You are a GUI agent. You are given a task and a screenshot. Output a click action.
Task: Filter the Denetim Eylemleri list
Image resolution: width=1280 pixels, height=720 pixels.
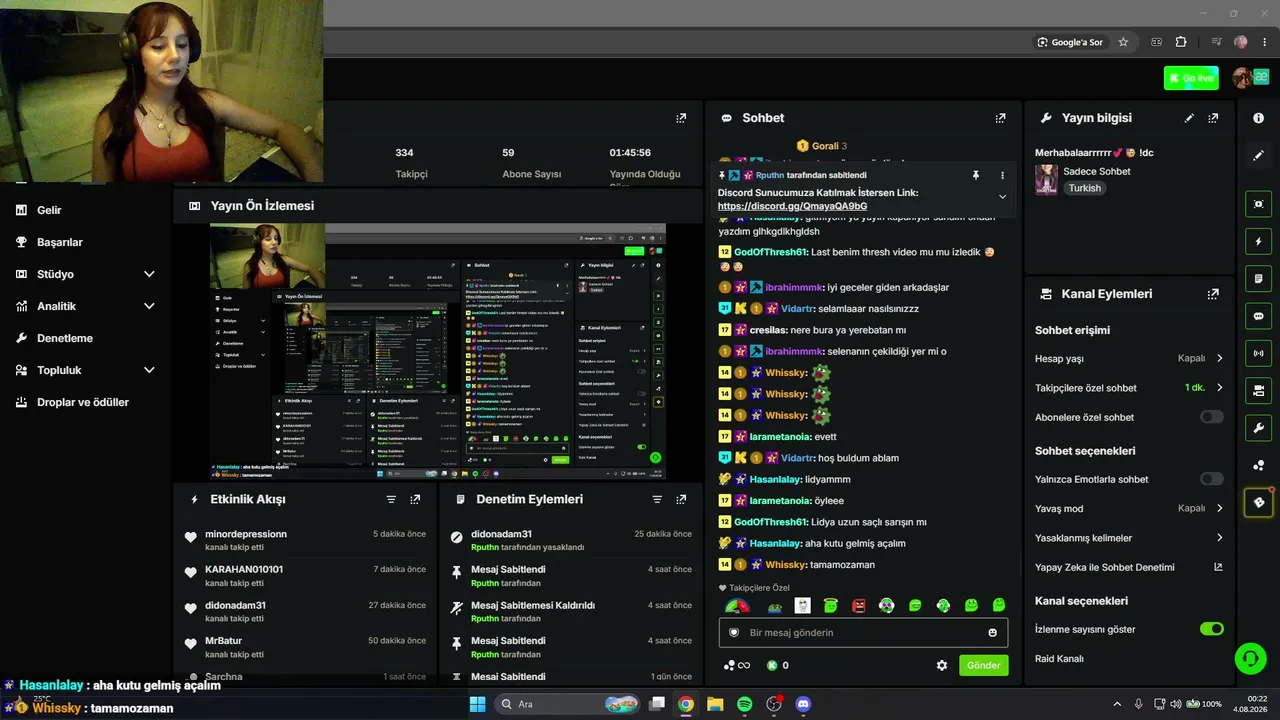(657, 499)
